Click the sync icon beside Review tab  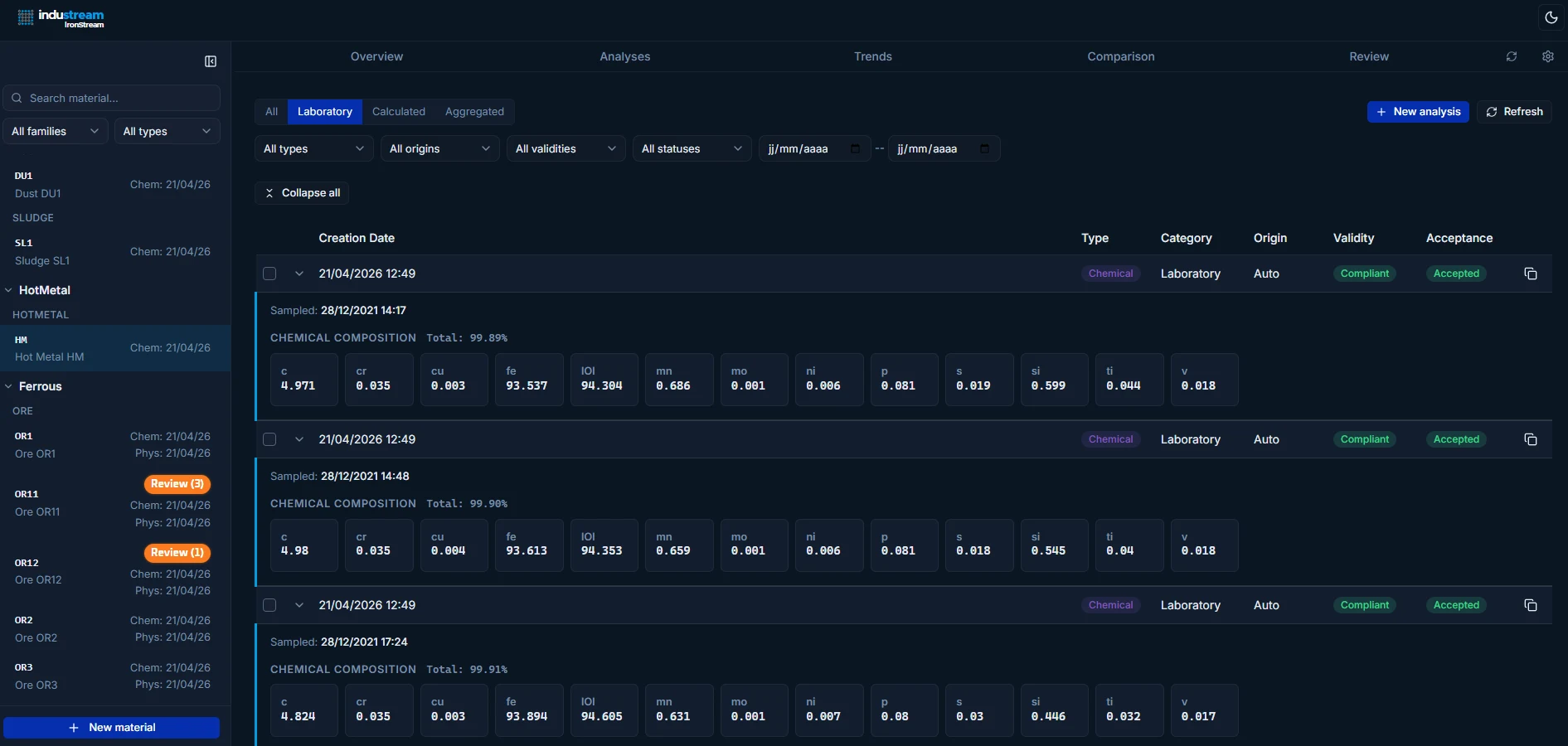pyautogui.click(x=1512, y=56)
